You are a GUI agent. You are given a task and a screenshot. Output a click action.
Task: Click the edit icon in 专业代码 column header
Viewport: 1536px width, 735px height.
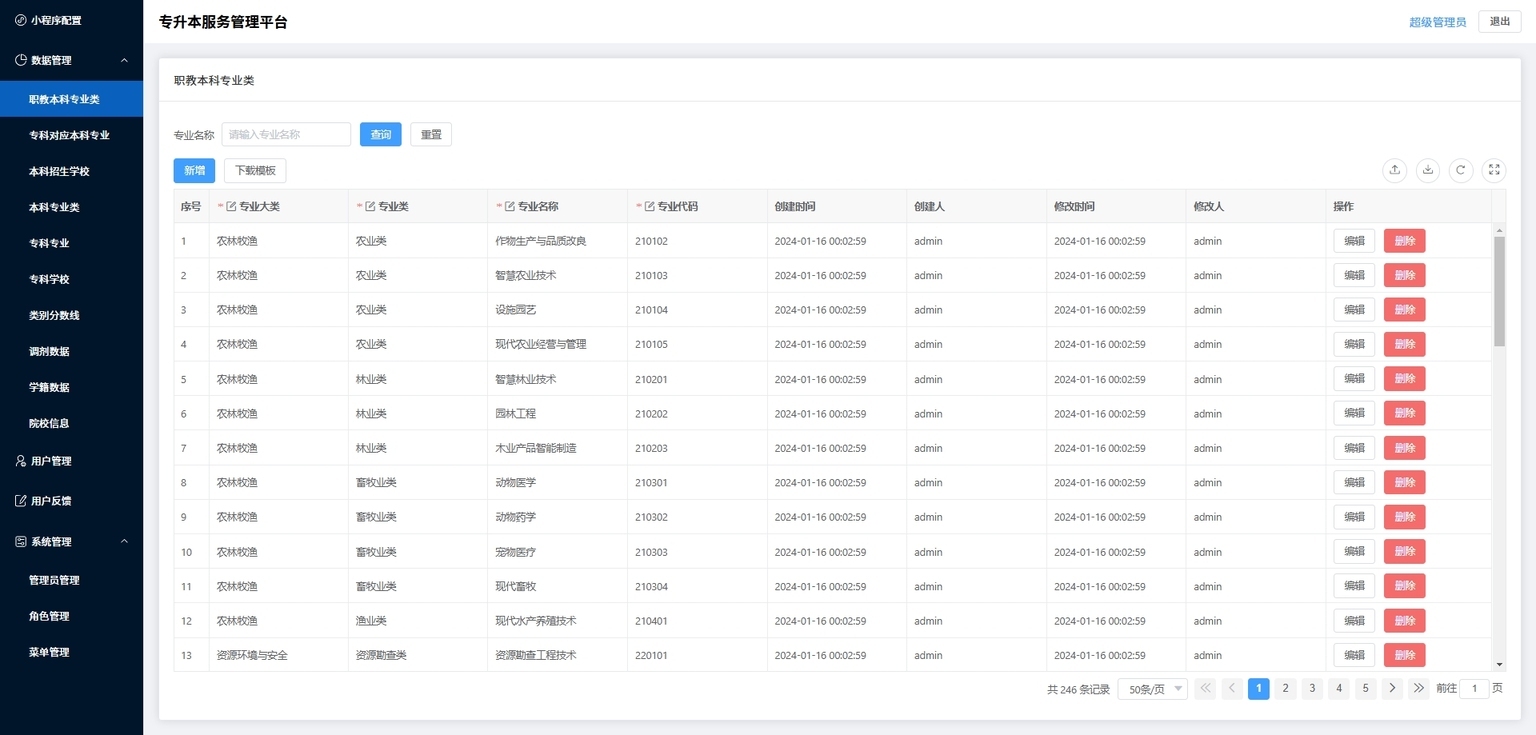650,207
